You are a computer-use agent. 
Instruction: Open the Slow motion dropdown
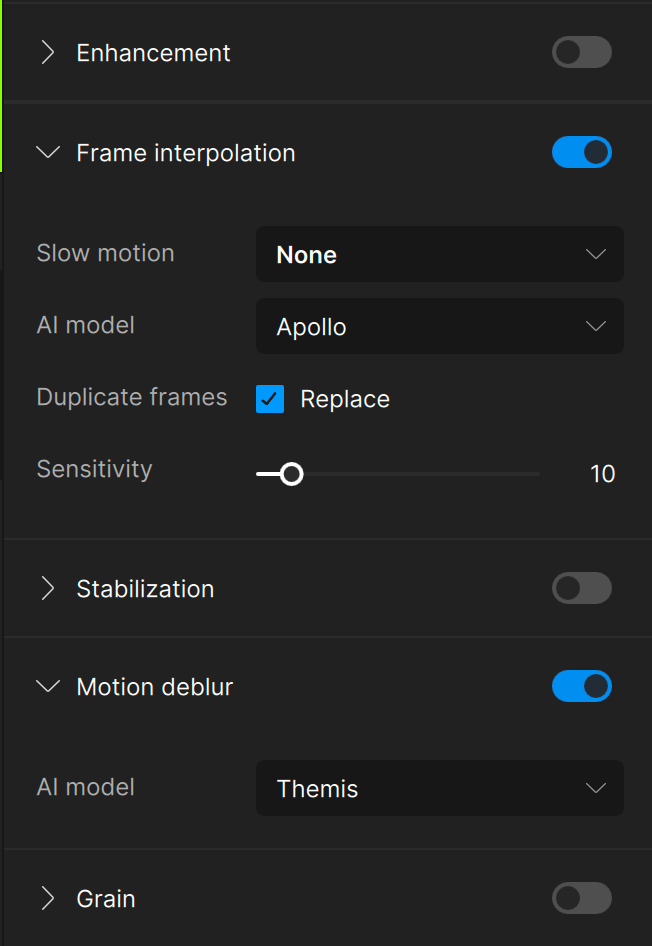point(439,255)
